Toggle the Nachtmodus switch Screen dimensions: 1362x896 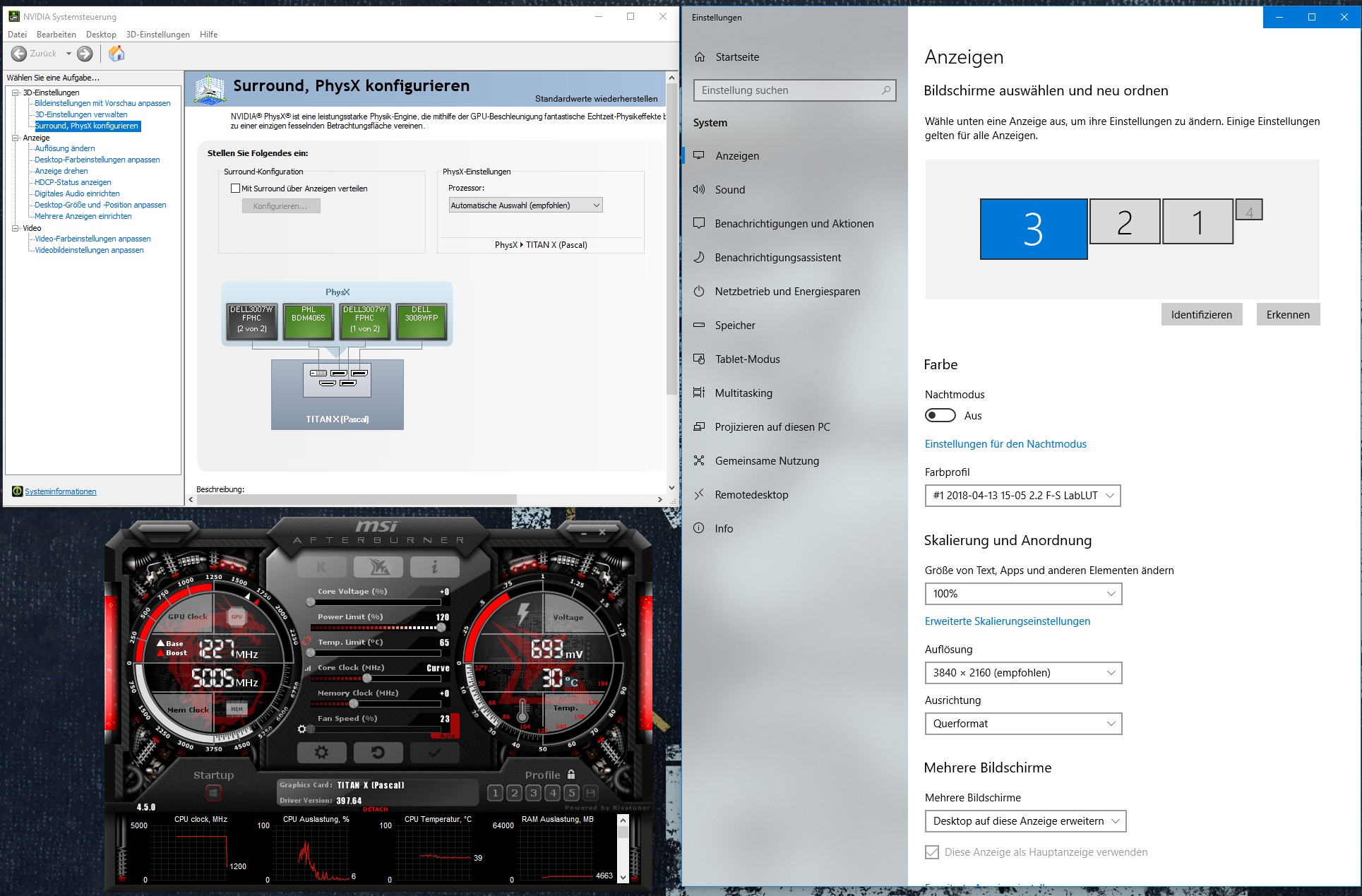940,416
